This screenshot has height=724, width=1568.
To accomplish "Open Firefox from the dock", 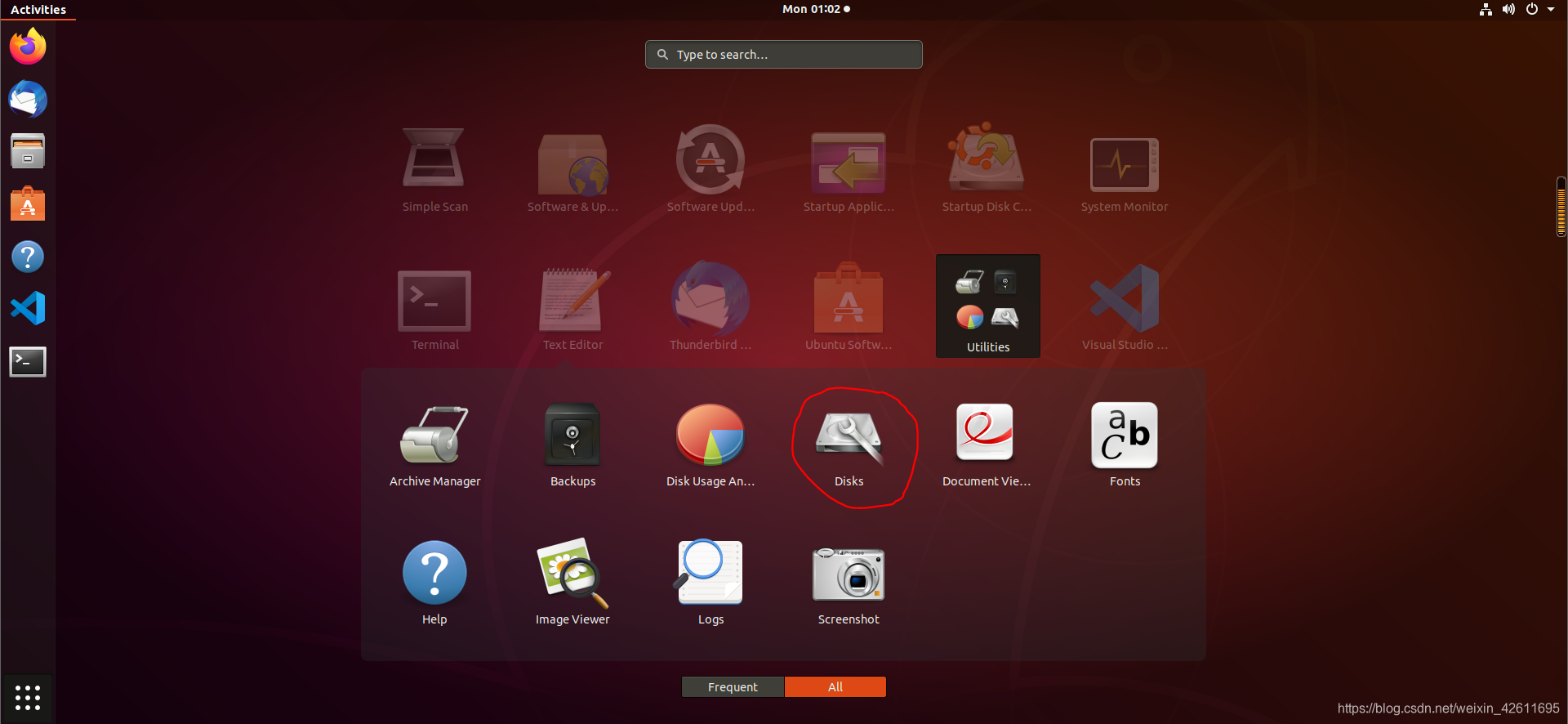I will [x=28, y=47].
